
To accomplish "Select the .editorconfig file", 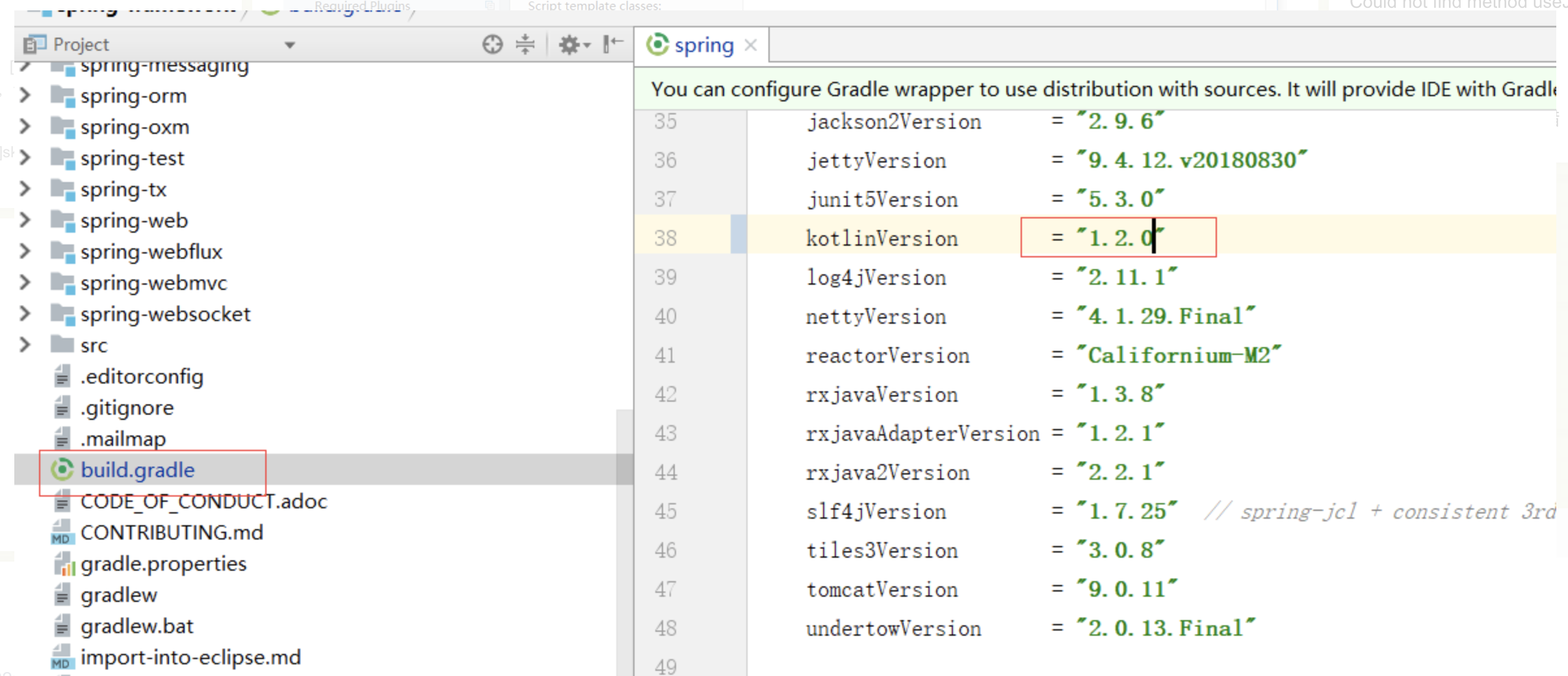I will click(x=142, y=376).
